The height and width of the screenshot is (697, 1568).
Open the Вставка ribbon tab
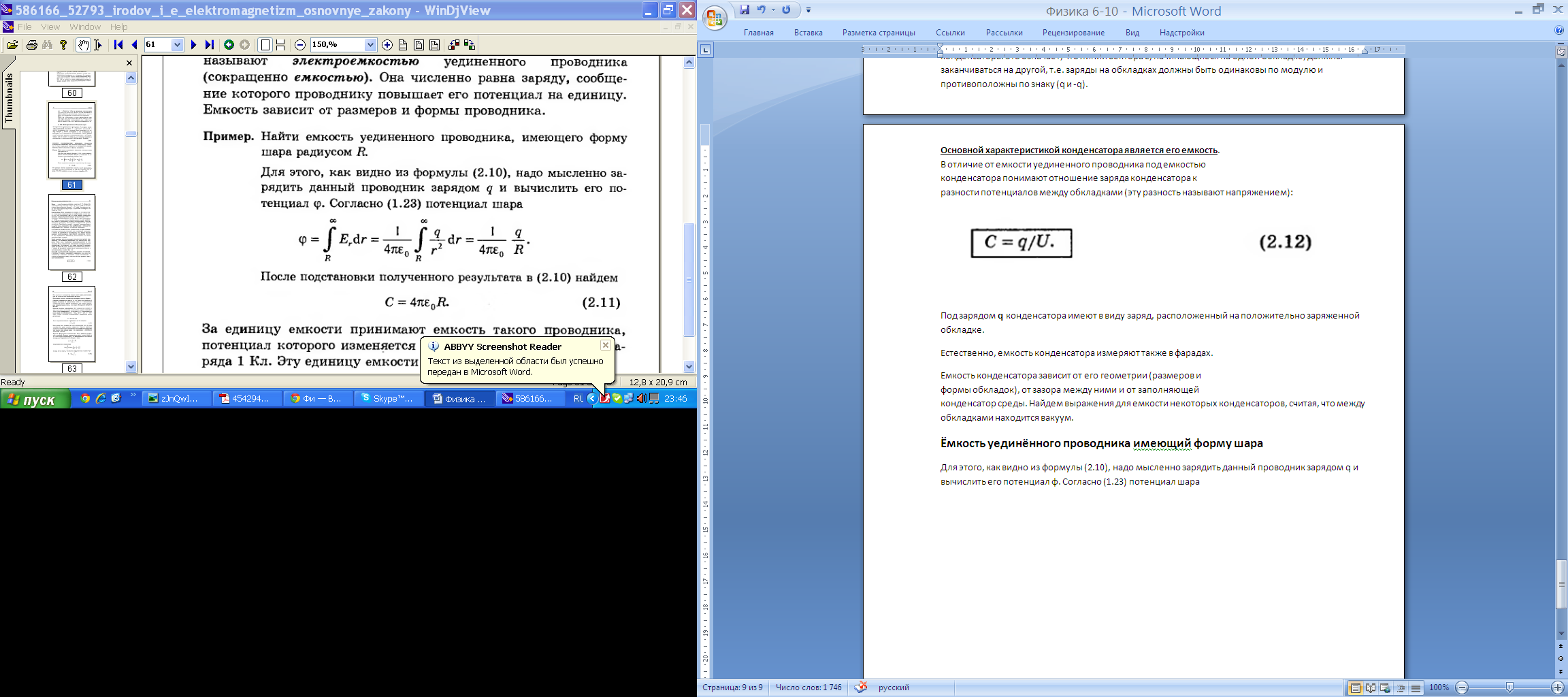[x=808, y=33]
